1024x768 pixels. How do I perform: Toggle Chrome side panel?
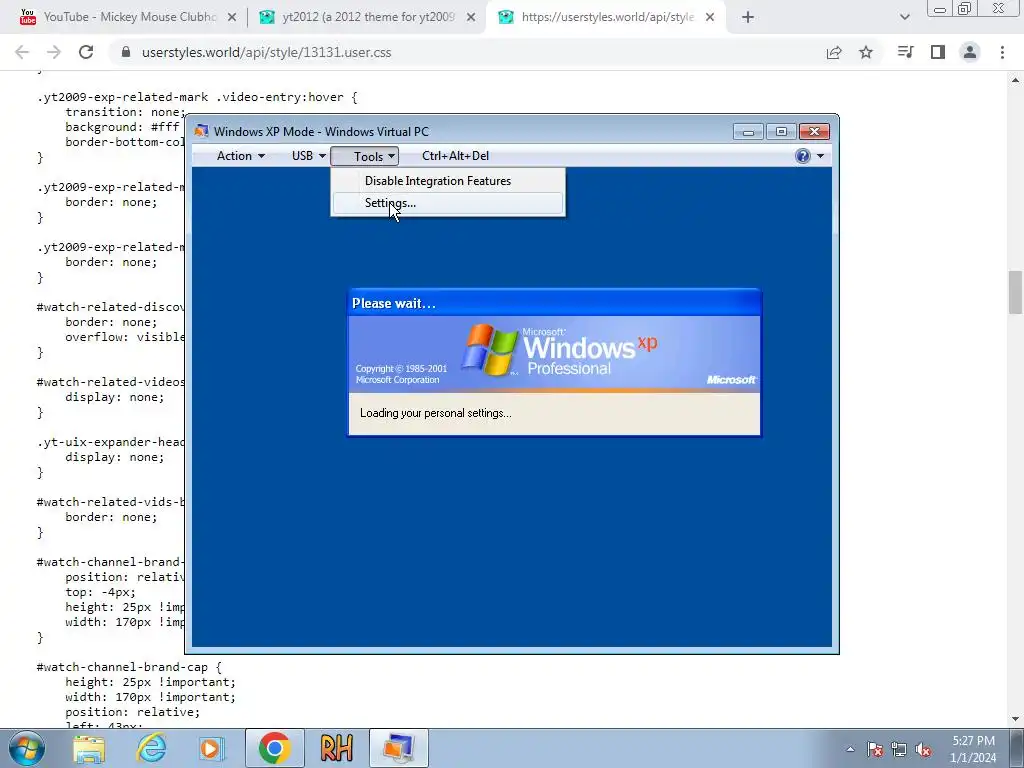(x=938, y=52)
